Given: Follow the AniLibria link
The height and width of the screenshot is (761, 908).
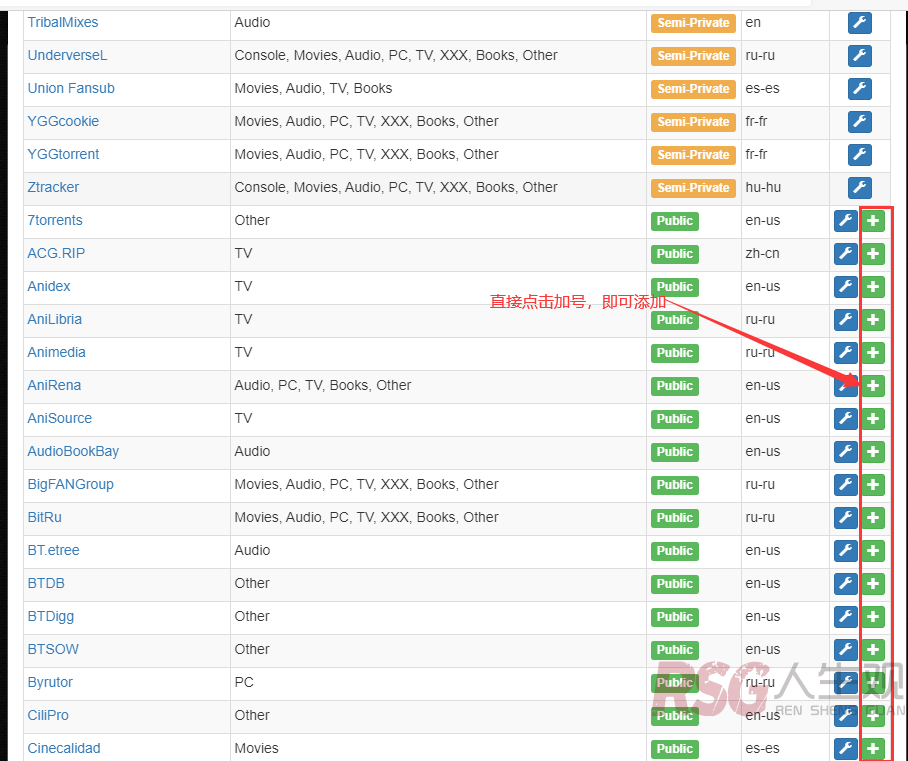Looking at the screenshot, I should click(x=54, y=320).
